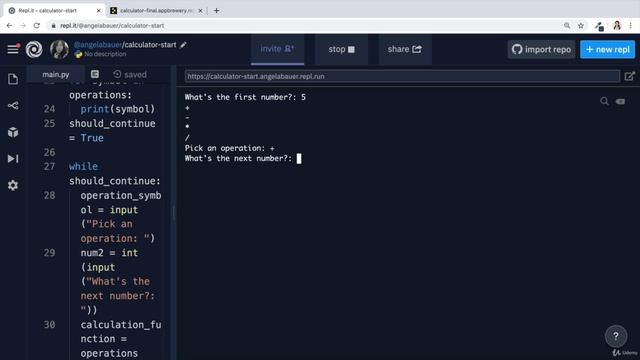Reload the browser page

click(37, 25)
